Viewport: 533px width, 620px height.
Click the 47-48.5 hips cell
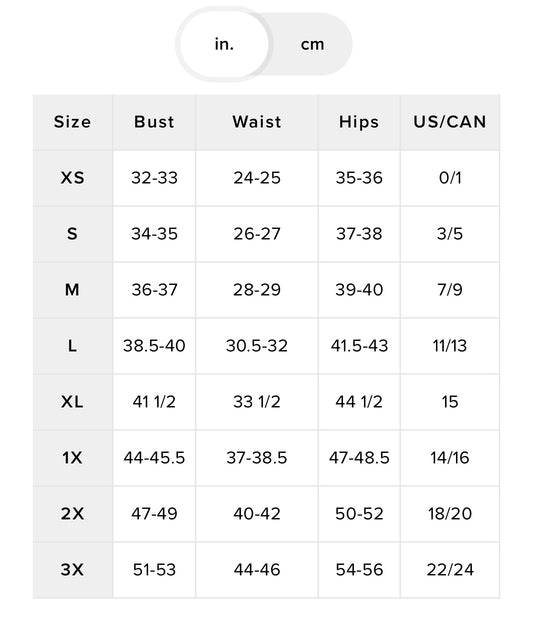359,458
